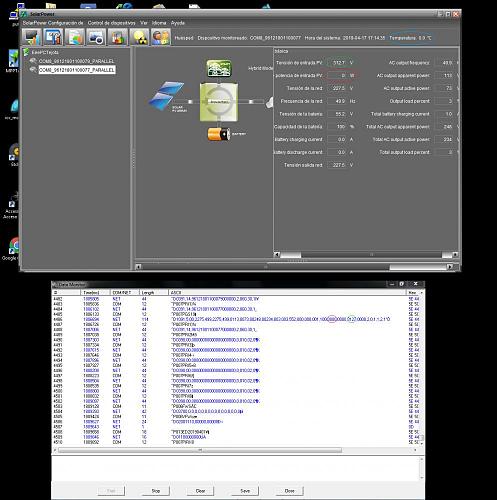Click the toolbar icon with camera lens
The height and width of the screenshot is (500, 497).
tap(96, 37)
